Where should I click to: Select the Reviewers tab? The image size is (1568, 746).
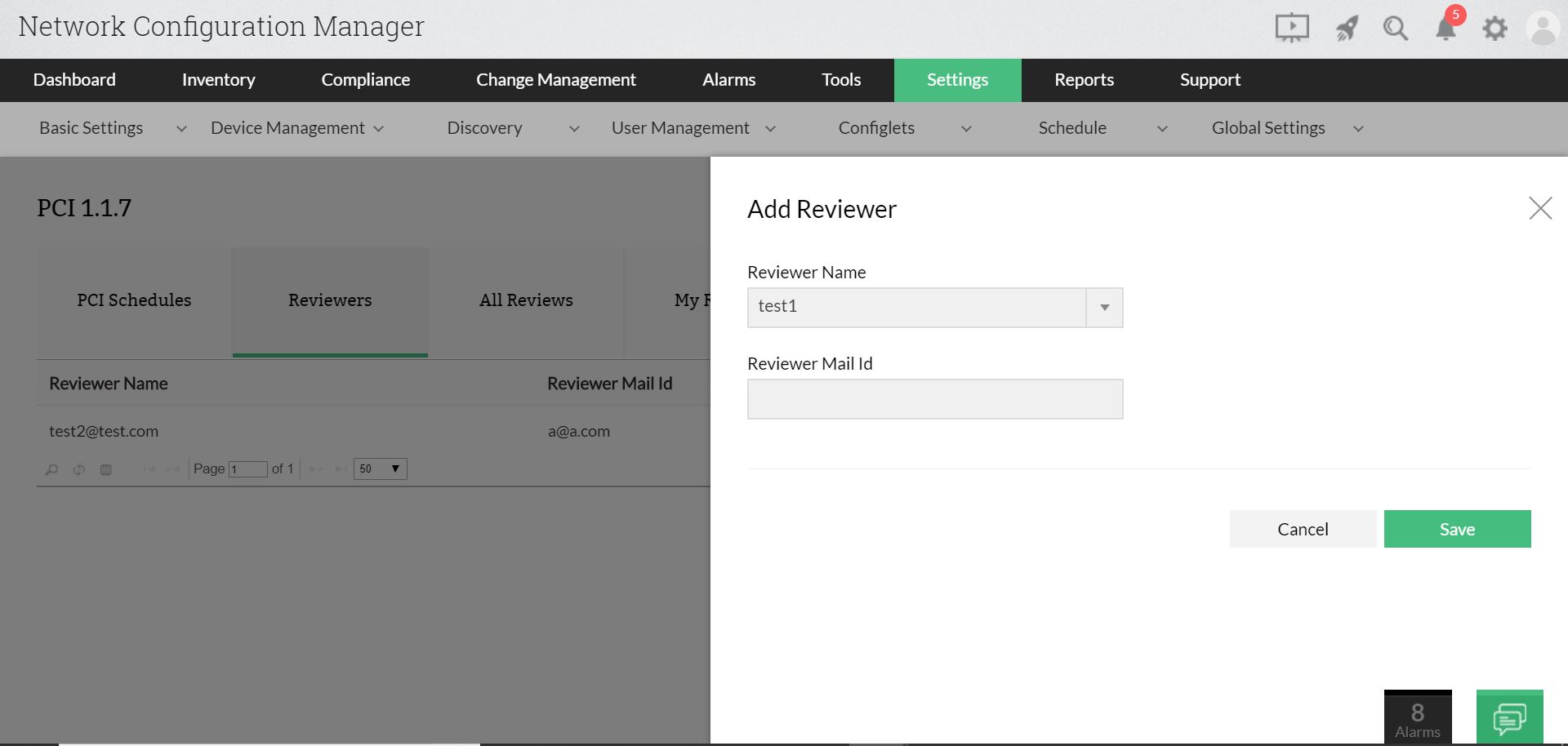[330, 300]
